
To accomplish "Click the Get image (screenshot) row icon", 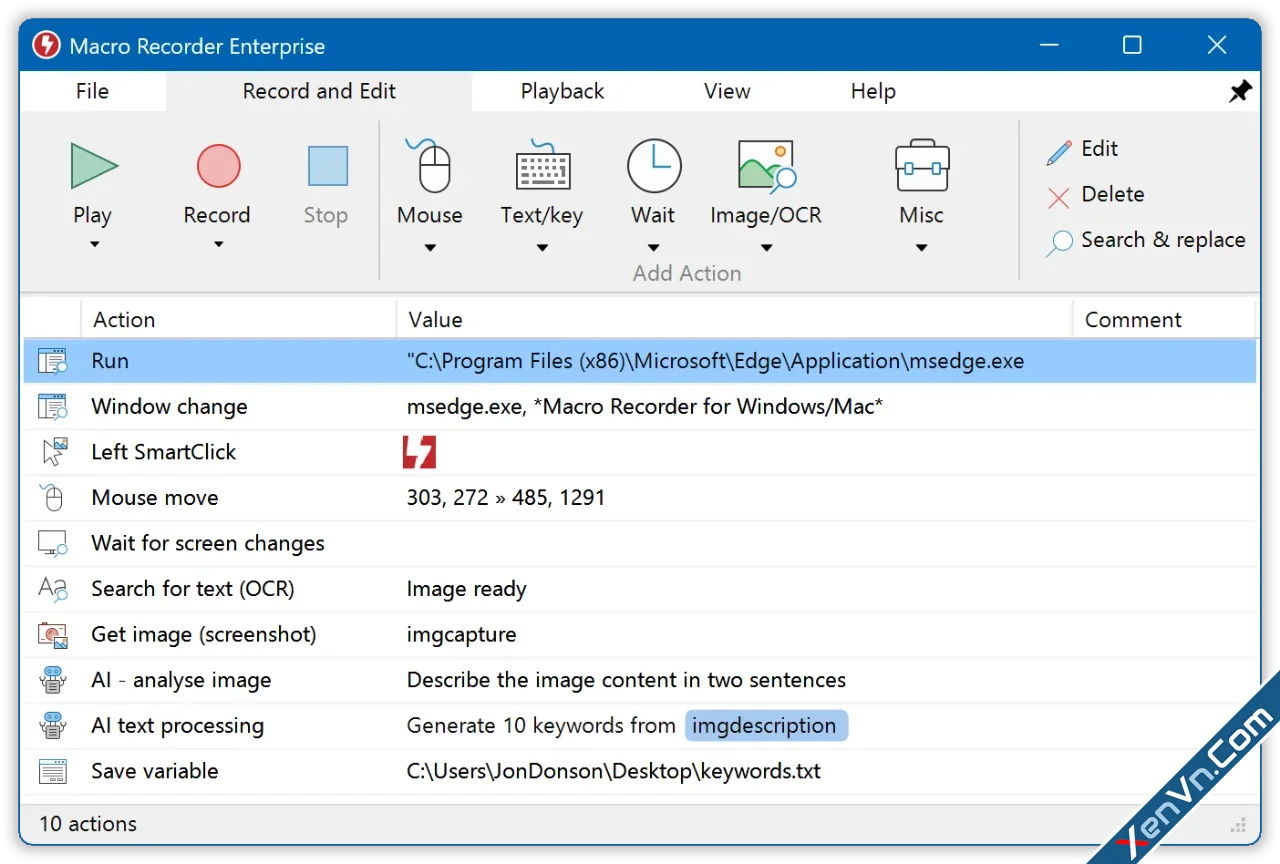I will tap(52, 635).
